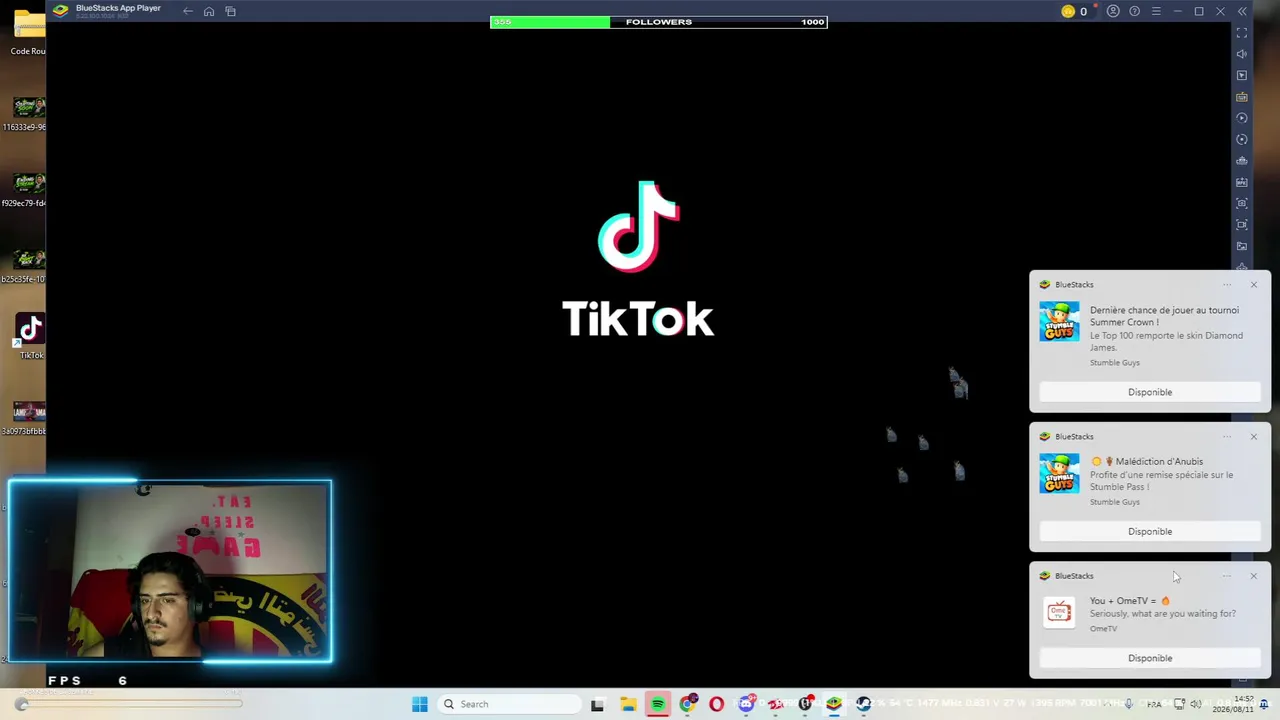
Task: Open BlueStacks recent apps view
Action: tap(230, 11)
